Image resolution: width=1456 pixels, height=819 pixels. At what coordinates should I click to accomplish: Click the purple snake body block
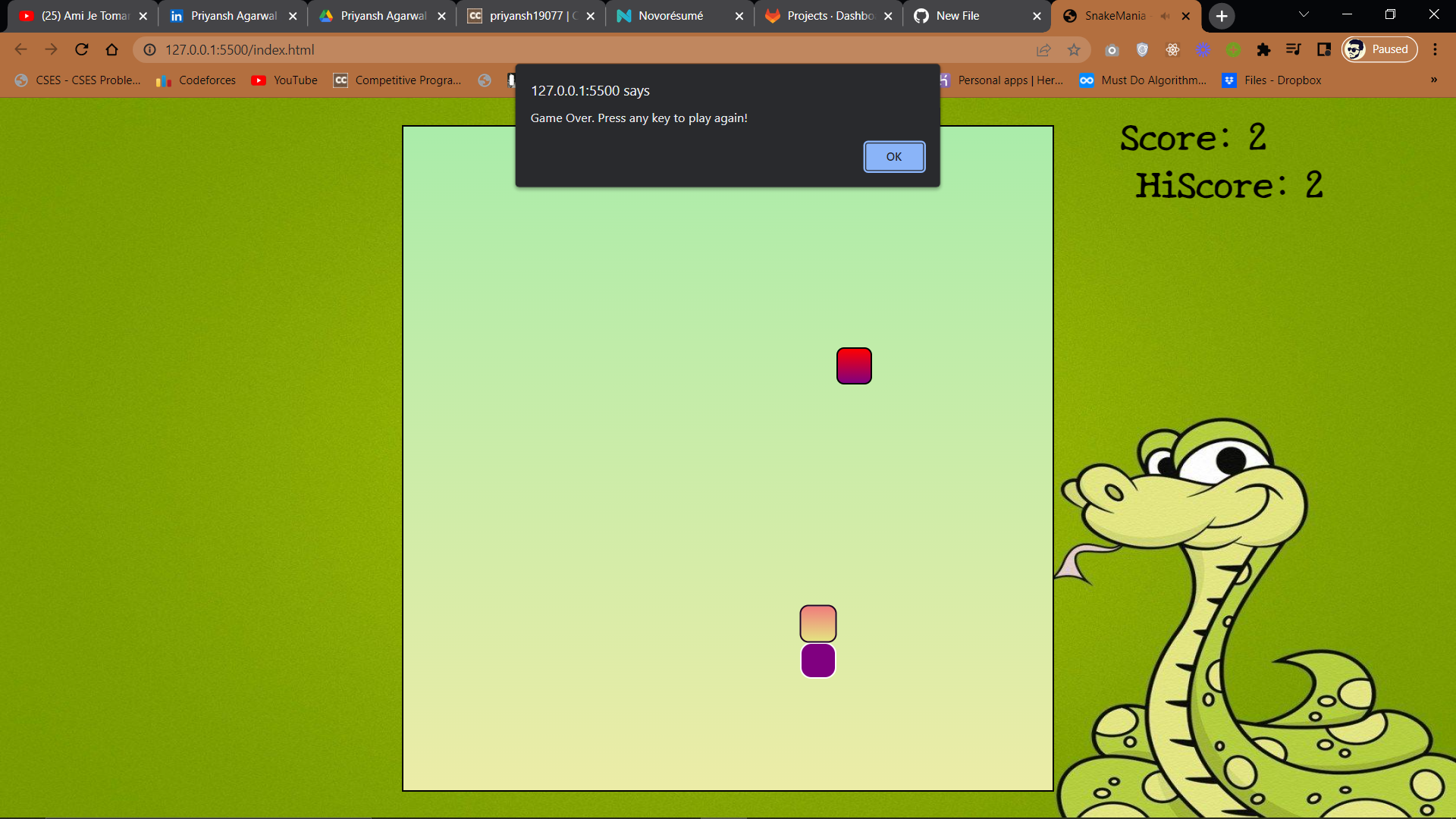[x=818, y=661]
